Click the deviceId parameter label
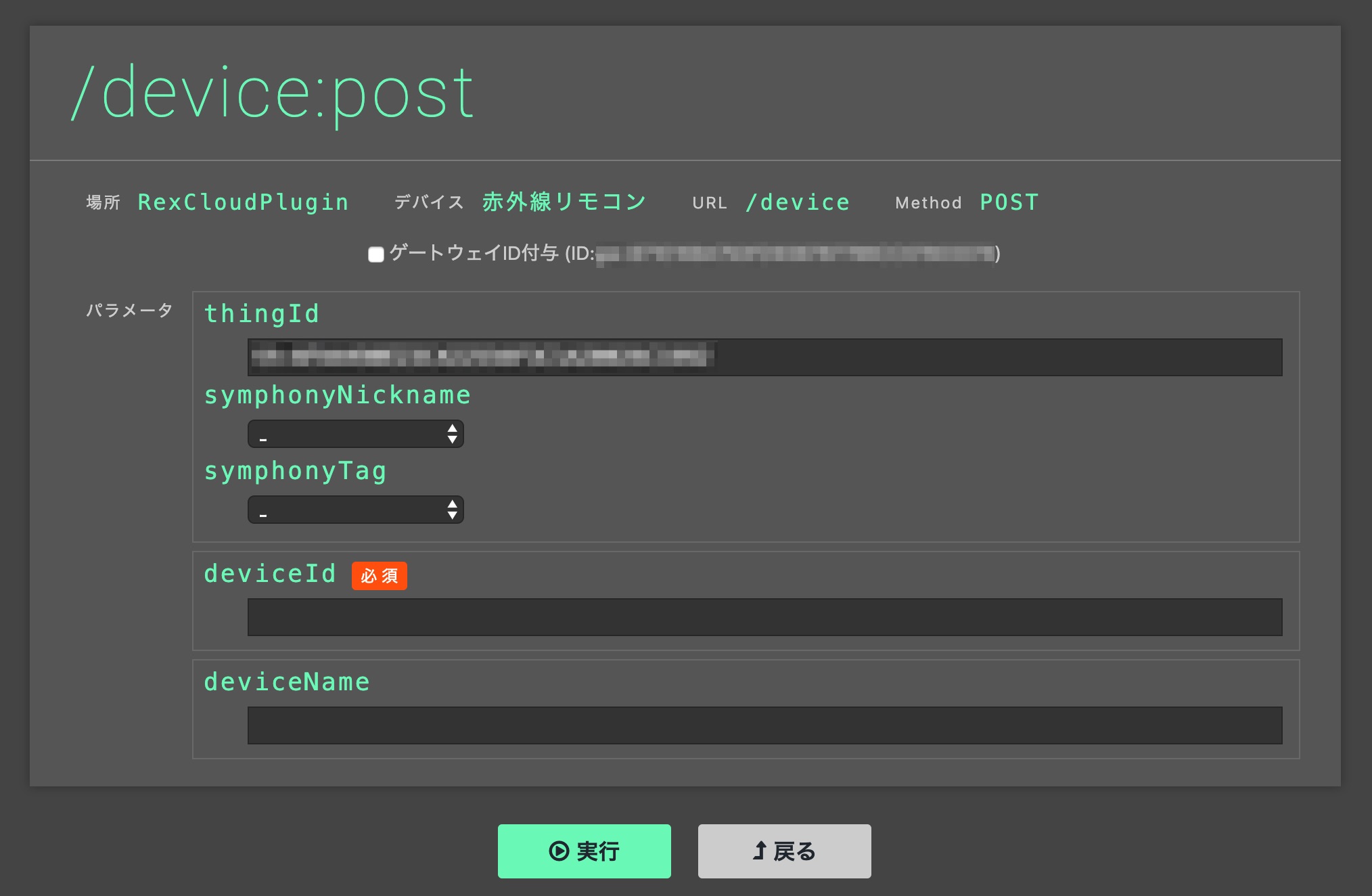 (270, 574)
